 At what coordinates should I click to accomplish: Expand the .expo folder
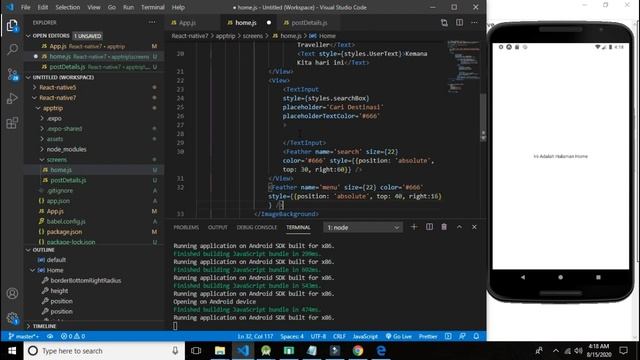point(54,118)
